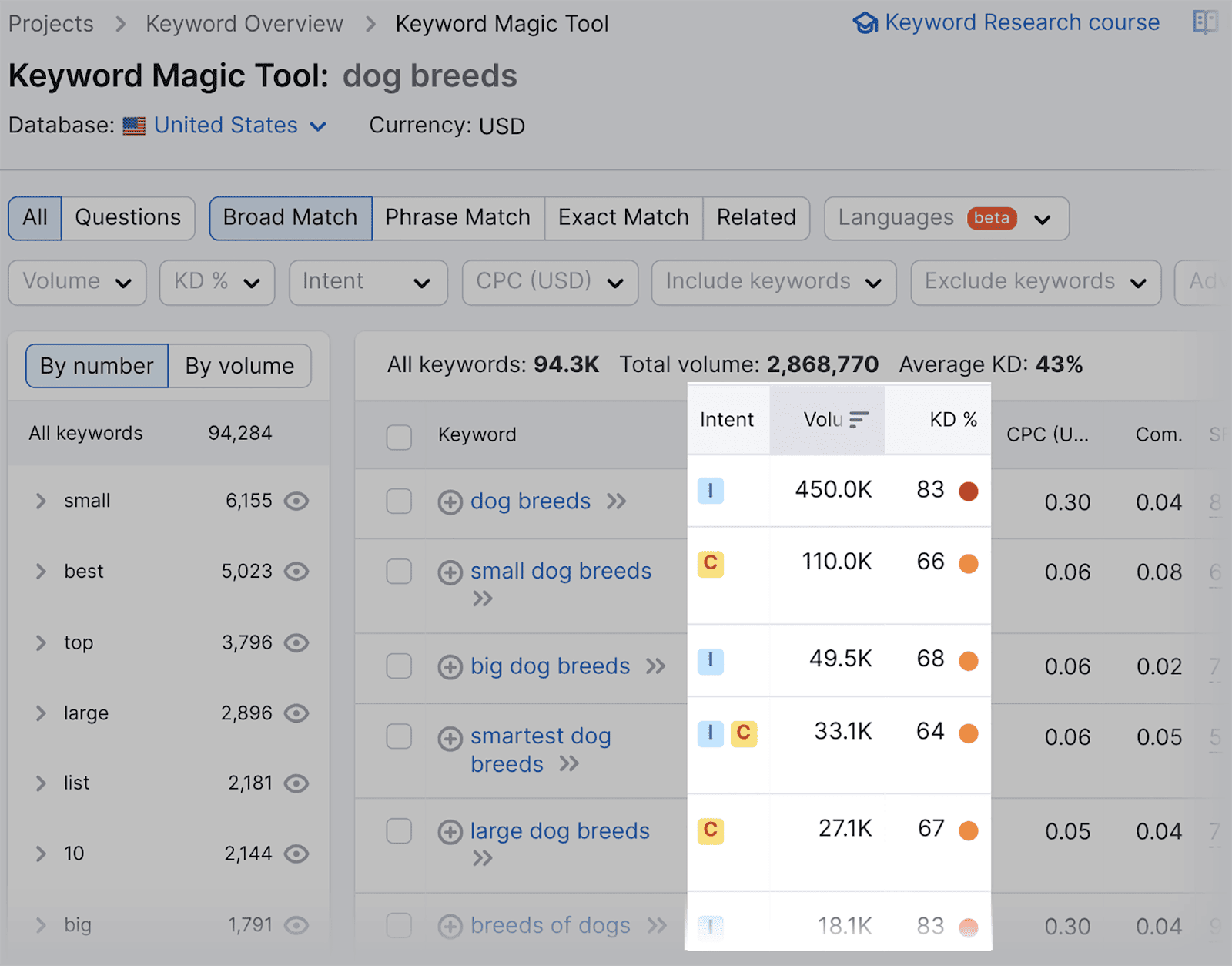Click the US flag icon next to Database
Screen dimensions: 1232x966
pos(134,126)
